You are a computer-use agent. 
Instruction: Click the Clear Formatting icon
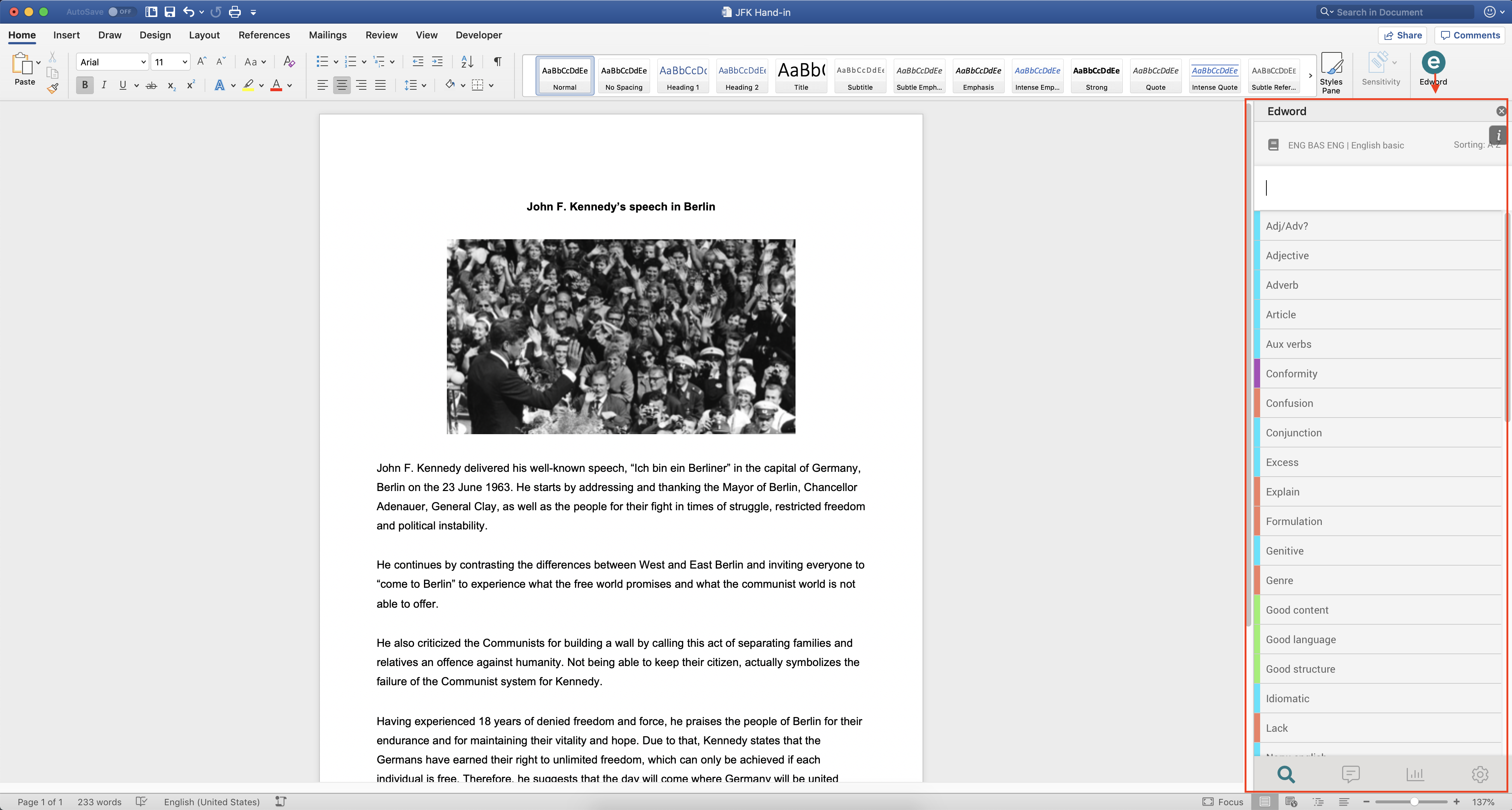pos(289,62)
